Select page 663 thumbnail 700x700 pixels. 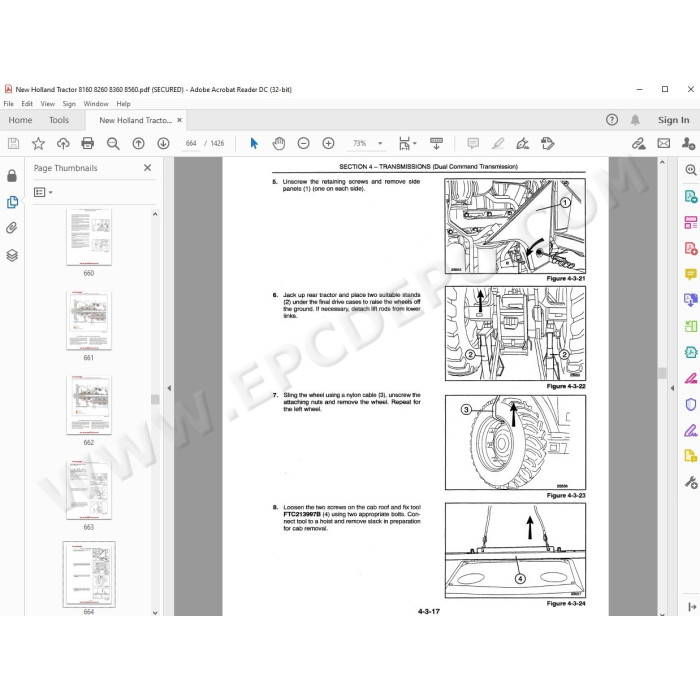[89, 490]
